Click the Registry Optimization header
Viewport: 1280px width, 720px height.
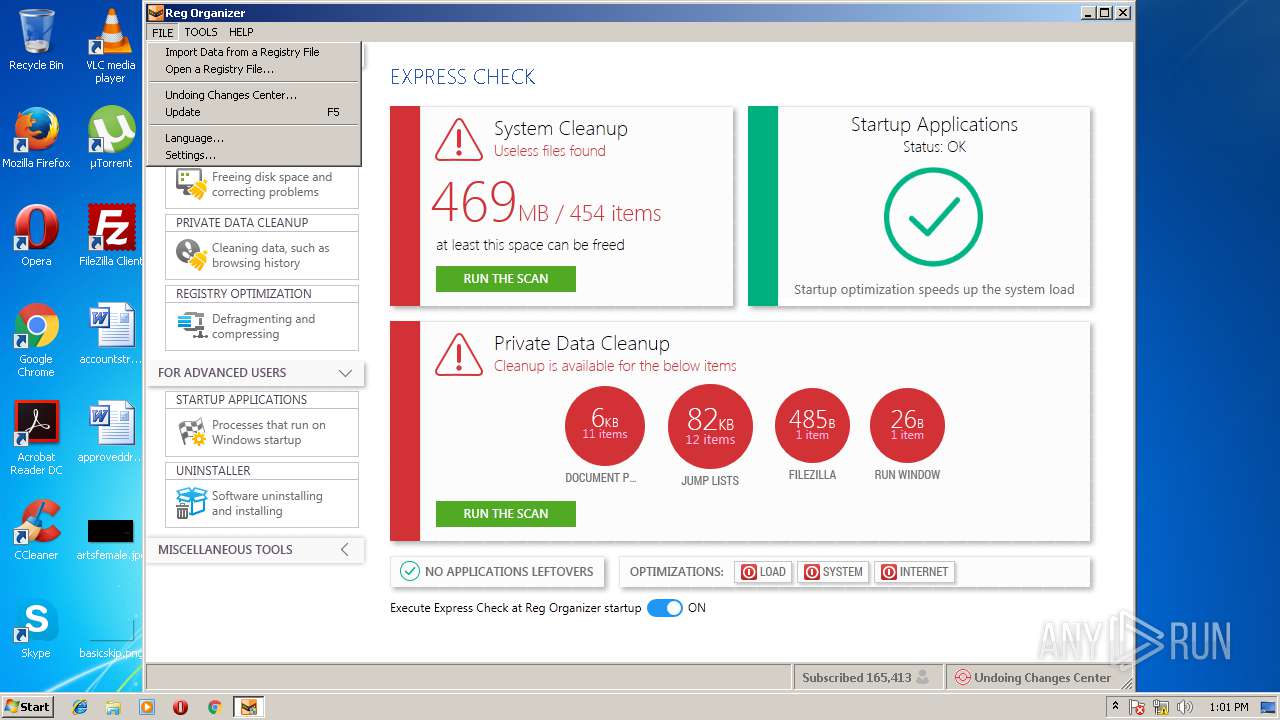[x=262, y=294]
